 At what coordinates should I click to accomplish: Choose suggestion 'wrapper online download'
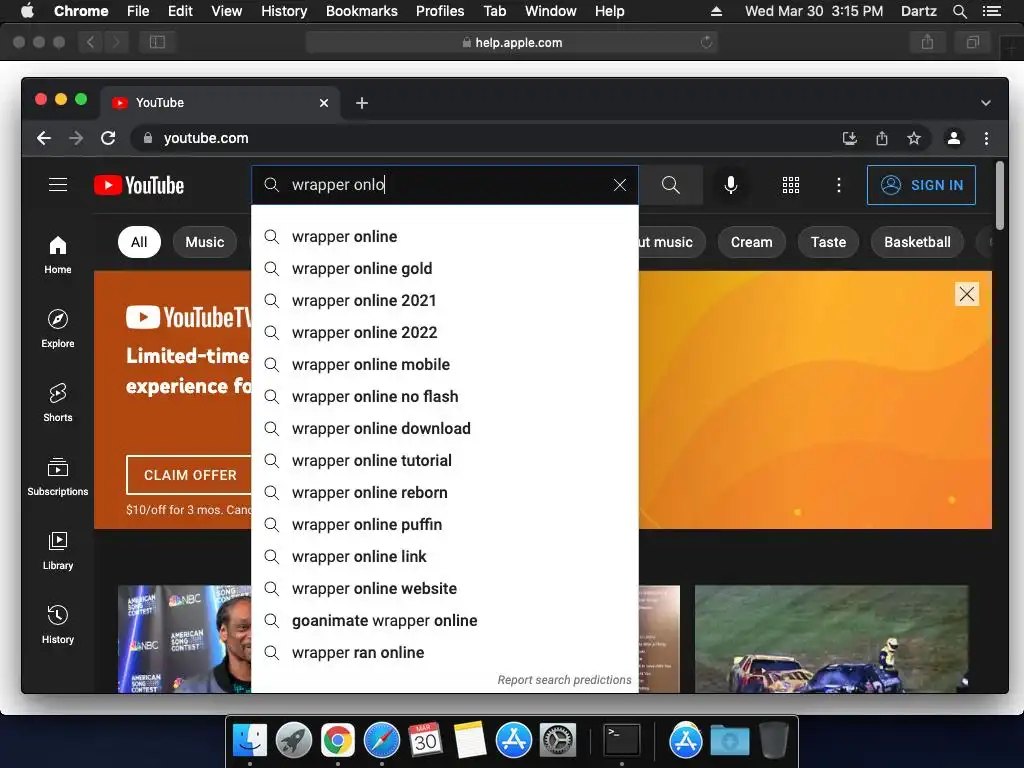point(445,428)
